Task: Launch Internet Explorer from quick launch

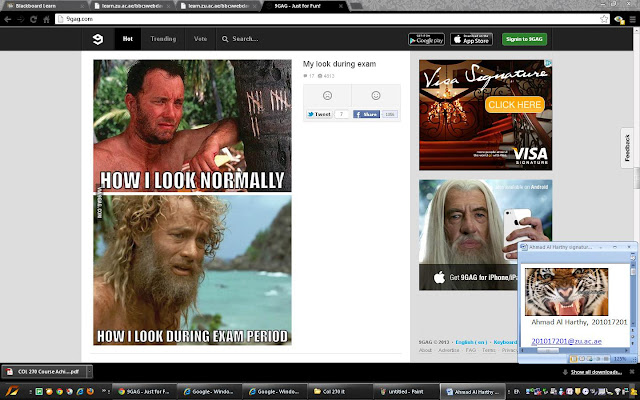Action: pos(80,391)
